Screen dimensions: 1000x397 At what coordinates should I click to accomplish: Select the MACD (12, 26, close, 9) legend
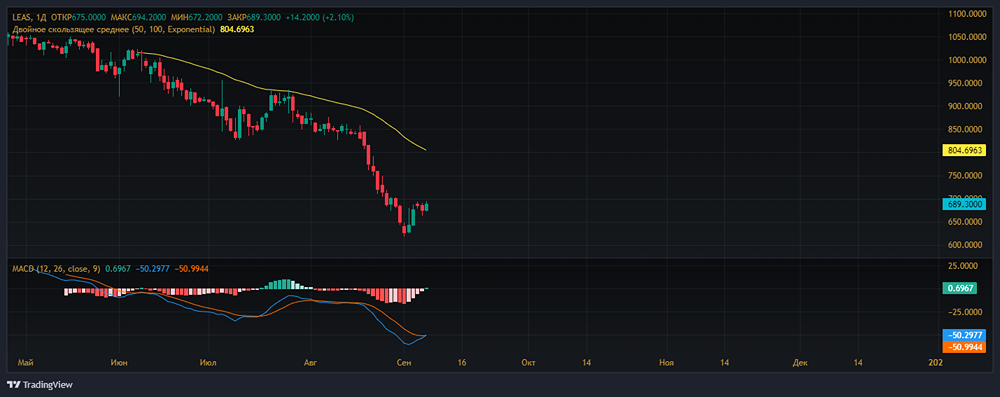tap(56, 269)
